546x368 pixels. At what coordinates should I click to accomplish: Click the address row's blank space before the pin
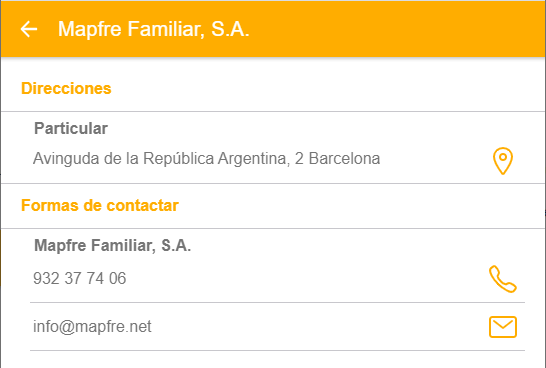coord(435,159)
